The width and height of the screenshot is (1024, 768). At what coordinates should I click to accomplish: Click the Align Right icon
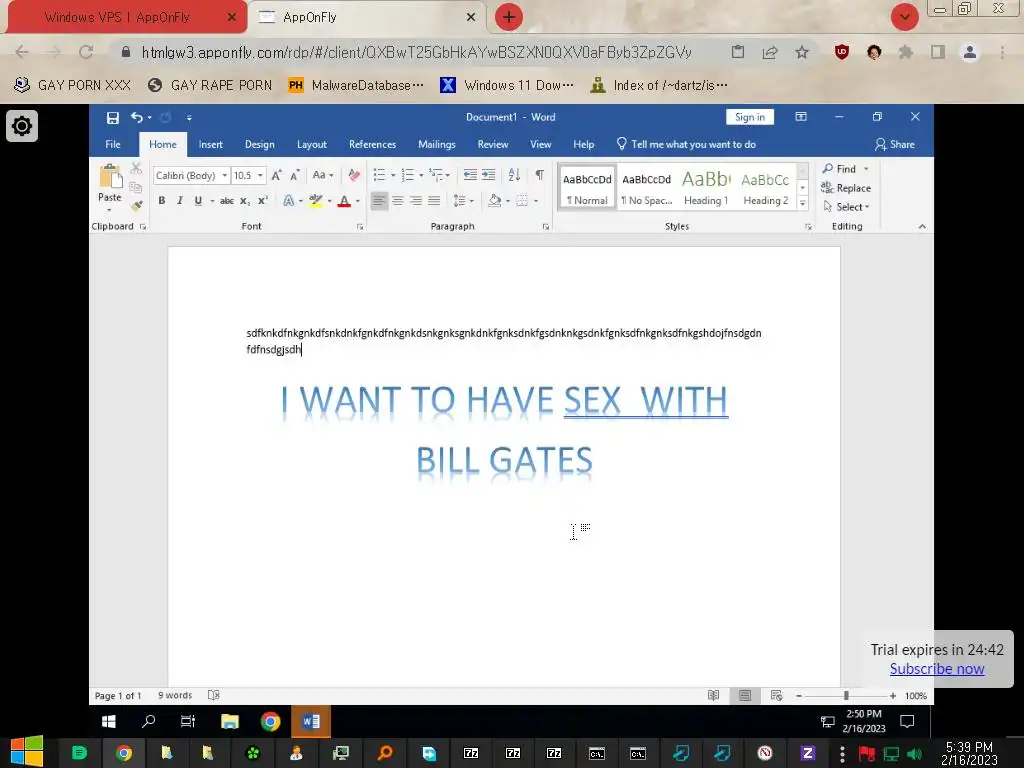tap(416, 200)
